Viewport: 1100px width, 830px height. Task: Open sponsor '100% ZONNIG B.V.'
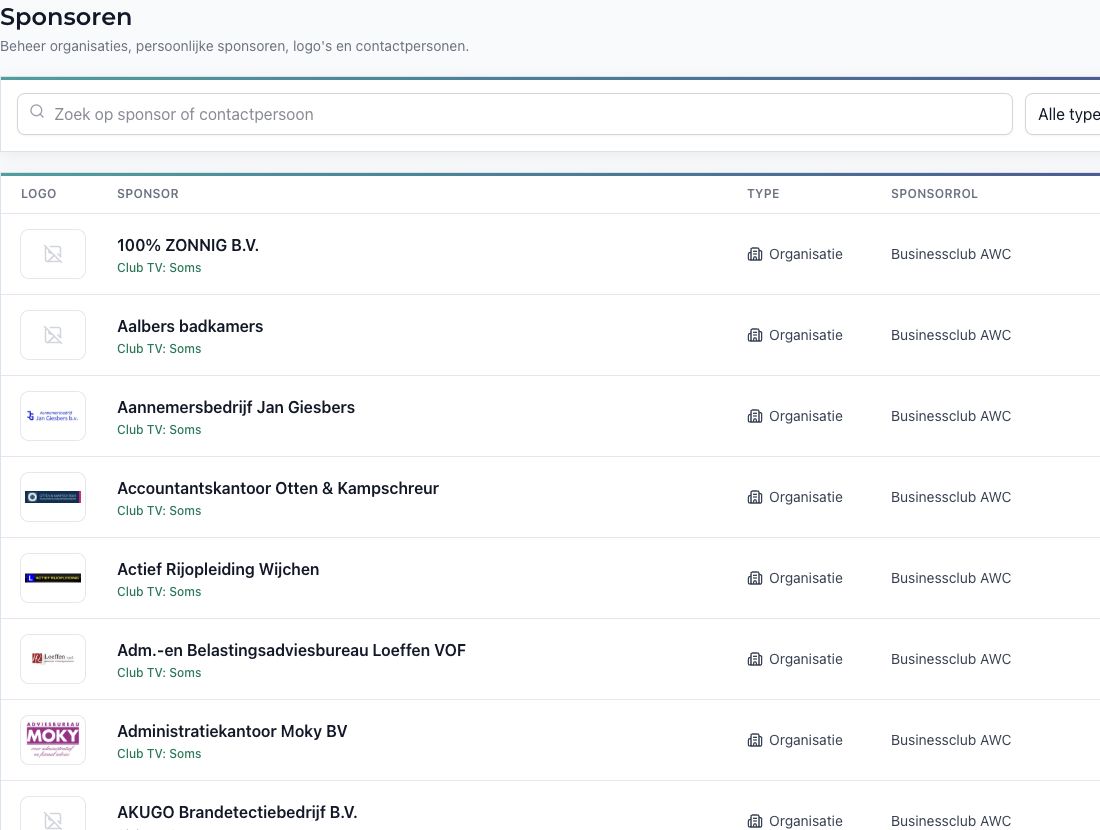[188, 246]
